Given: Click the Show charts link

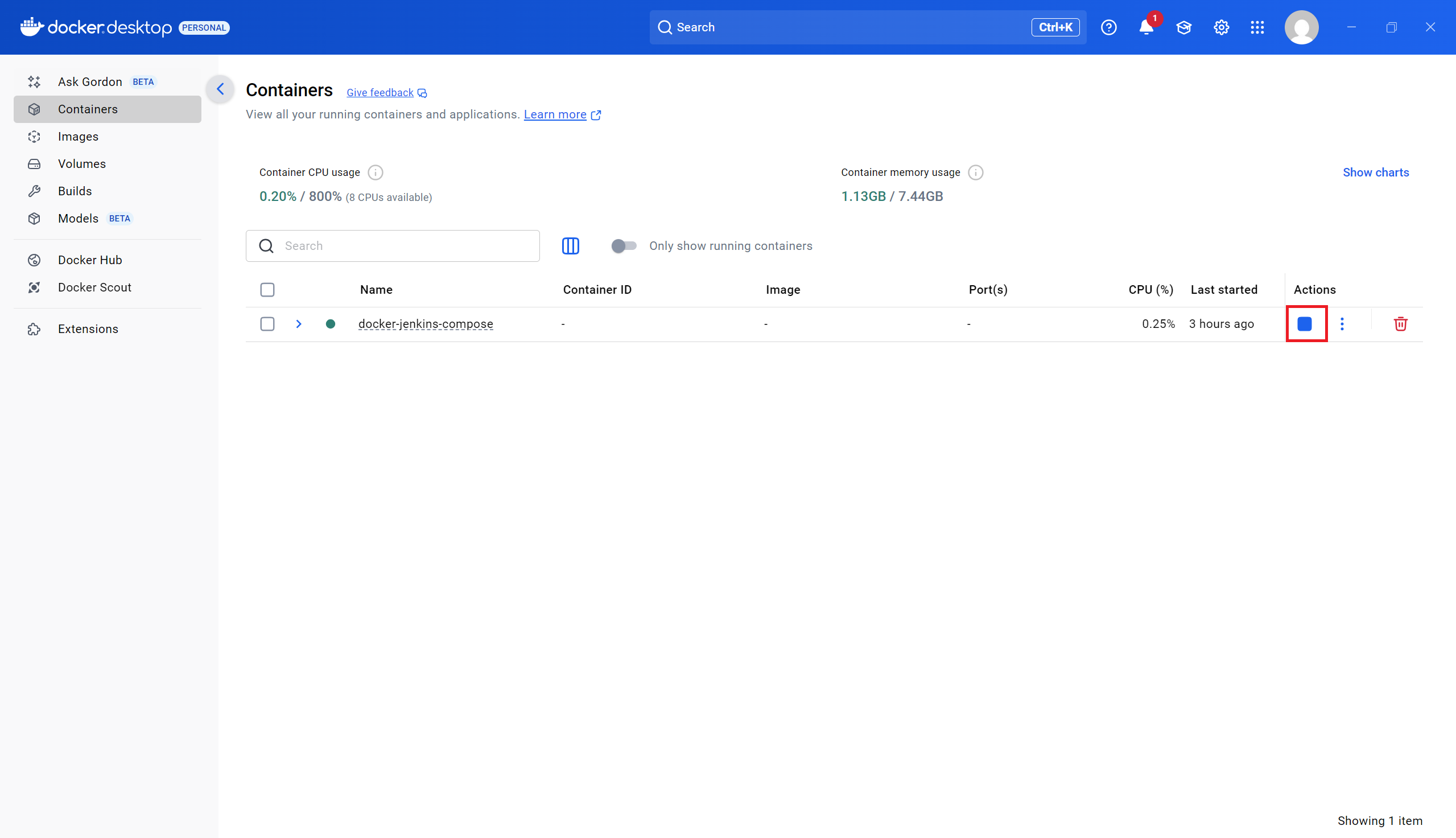Looking at the screenshot, I should click(1376, 172).
